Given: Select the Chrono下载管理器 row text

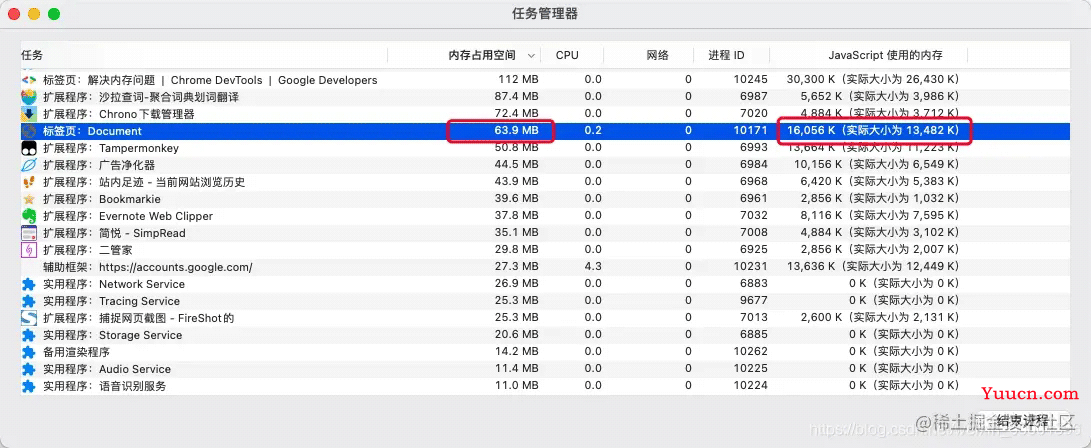Looking at the screenshot, I should tap(119, 113).
